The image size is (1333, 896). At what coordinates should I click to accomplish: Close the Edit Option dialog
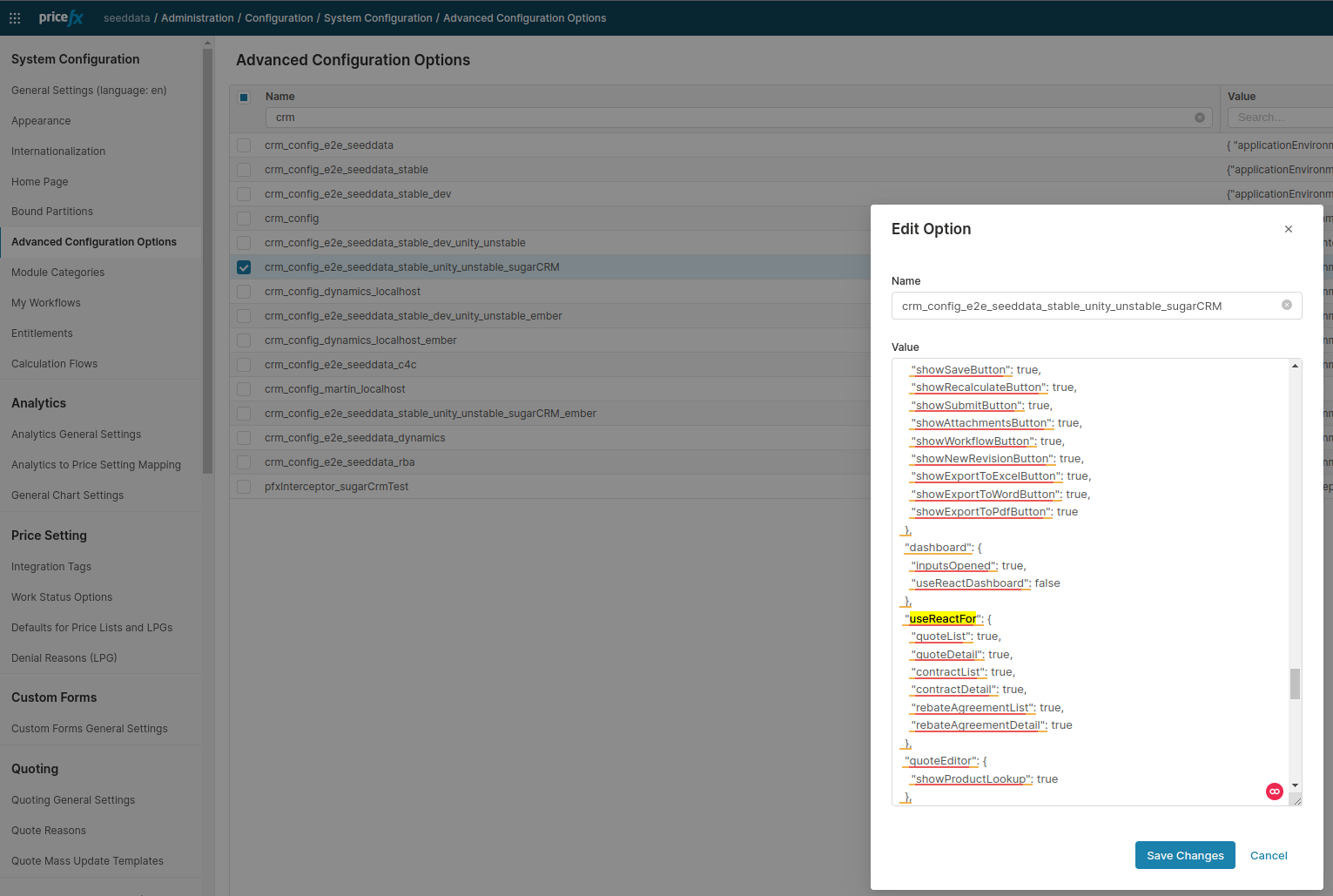(1289, 229)
